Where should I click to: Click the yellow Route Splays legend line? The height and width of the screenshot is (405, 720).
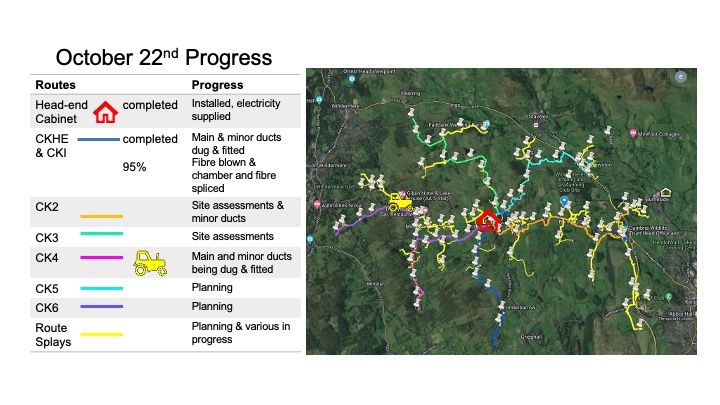[x=101, y=334]
